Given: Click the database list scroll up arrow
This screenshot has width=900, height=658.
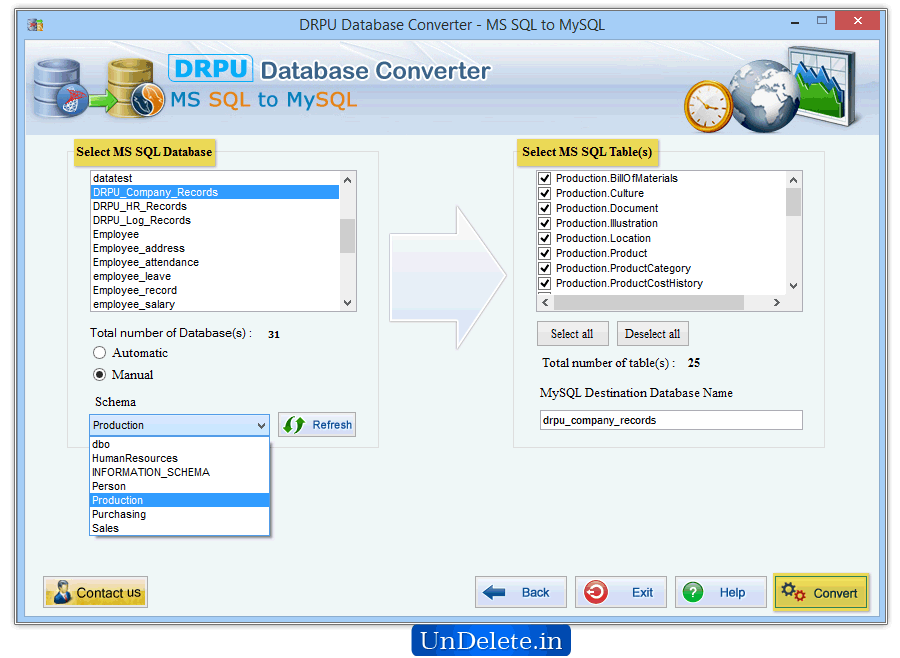Looking at the screenshot, I should point(348,180).
